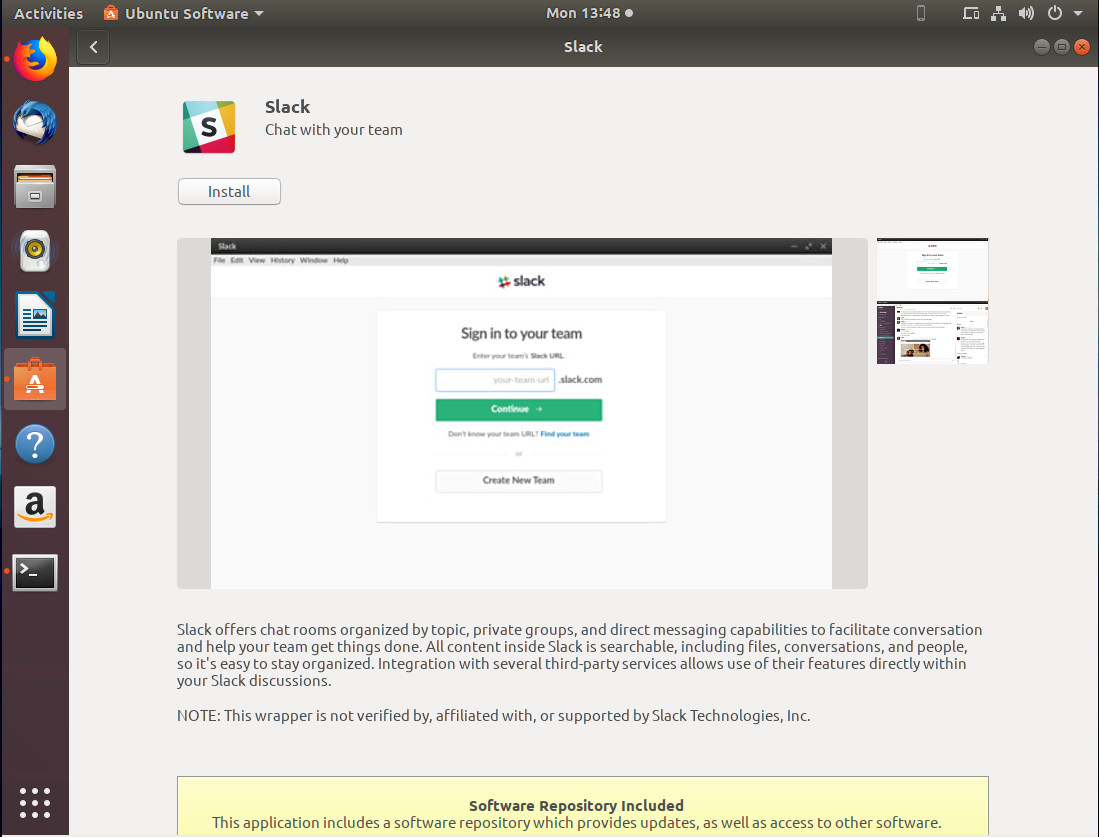Screen dimensions: 1099x837
Task: Show all applications grid
Action: [x=35, y=803]
